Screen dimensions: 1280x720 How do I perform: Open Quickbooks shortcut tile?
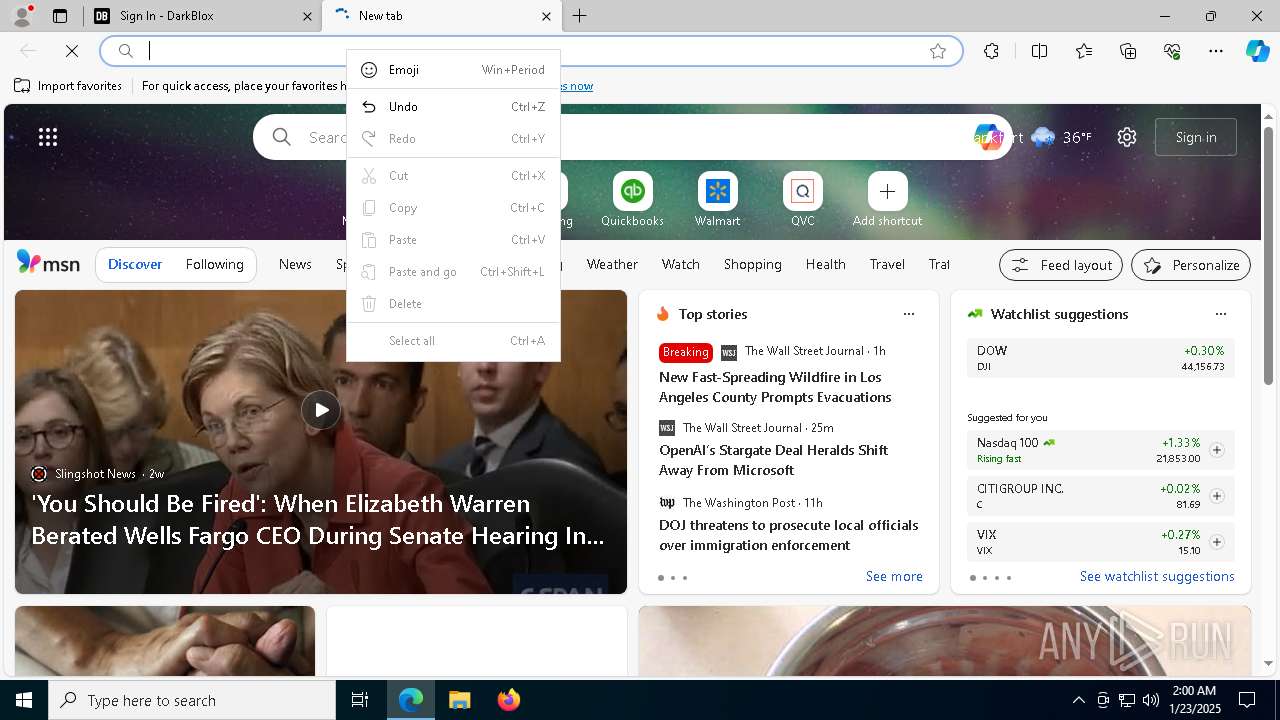tap(632, 199)
